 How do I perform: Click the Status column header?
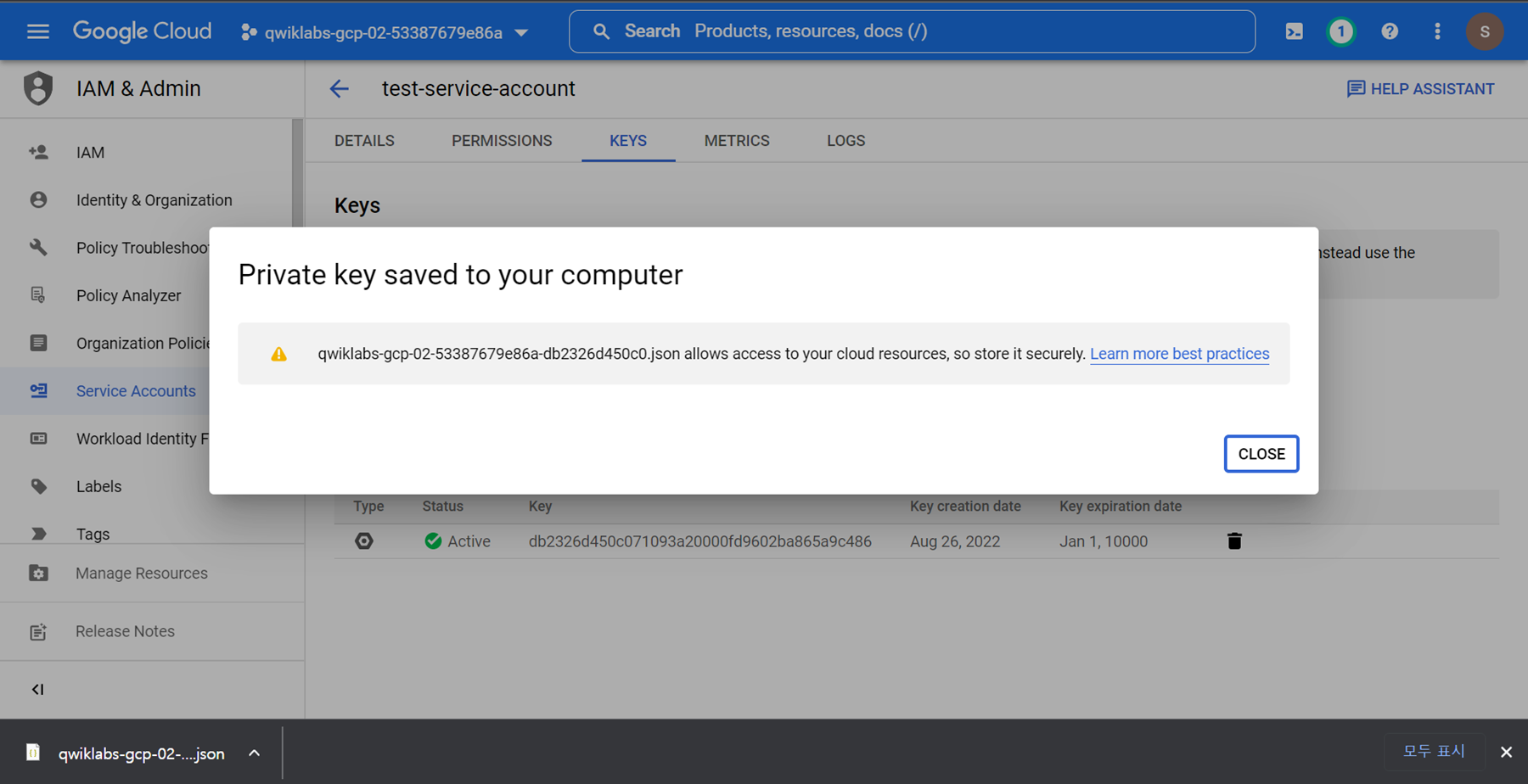(443, 507)
